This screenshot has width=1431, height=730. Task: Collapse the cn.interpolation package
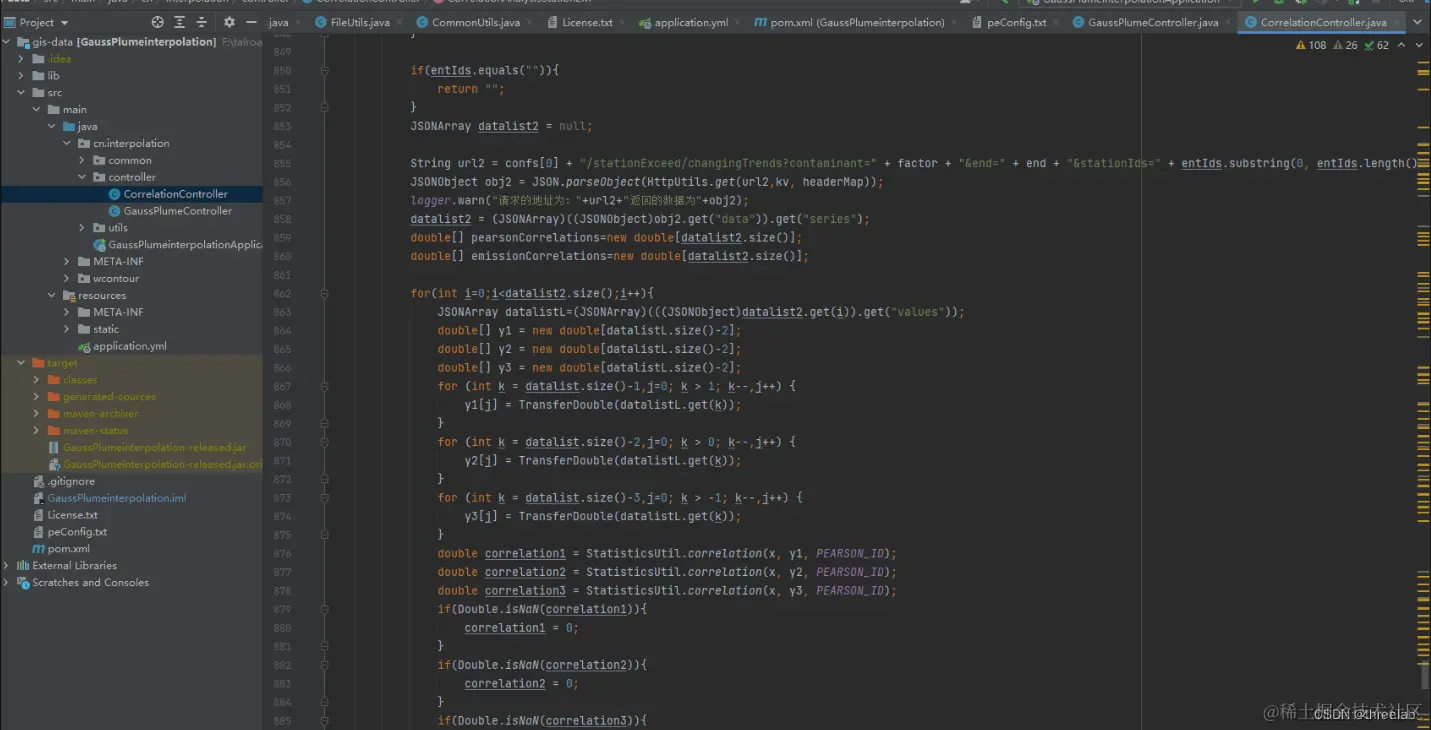[x=68, y=143]
